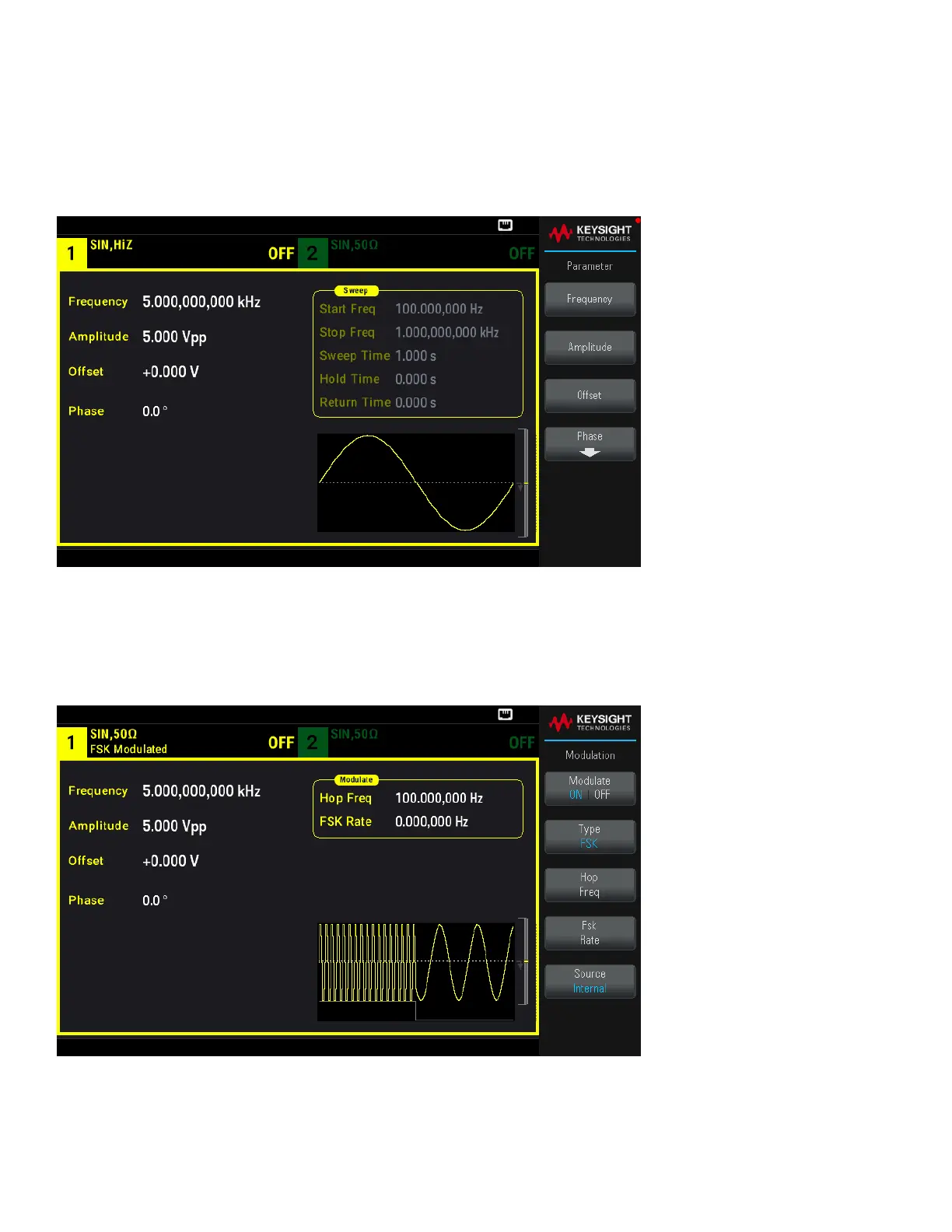952x1232 pixels.
Task: Click the Frequency value on the FSK Modulated screen
Action: (201, 791)
